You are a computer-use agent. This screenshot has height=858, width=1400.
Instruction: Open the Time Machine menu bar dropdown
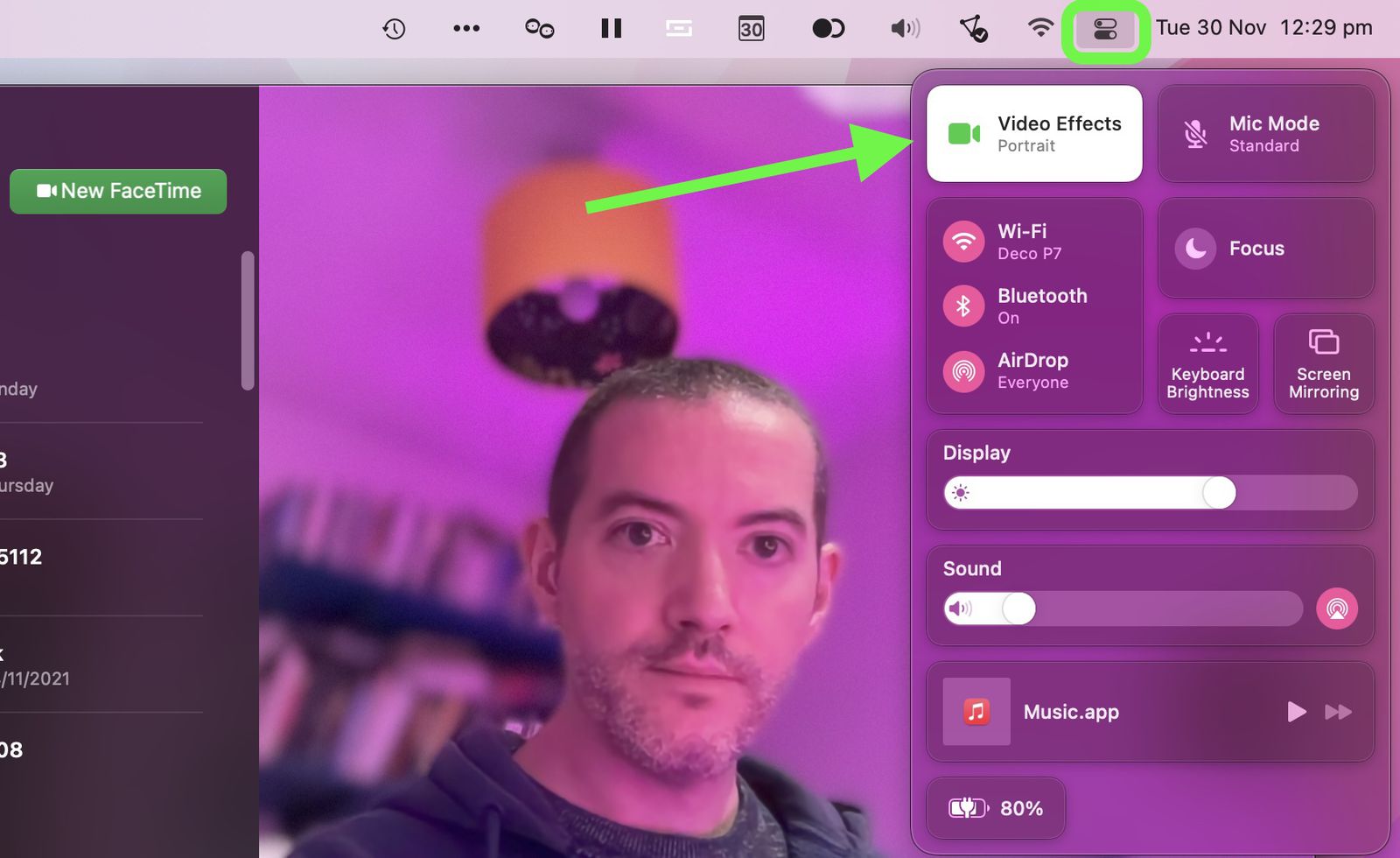point(394,27)
